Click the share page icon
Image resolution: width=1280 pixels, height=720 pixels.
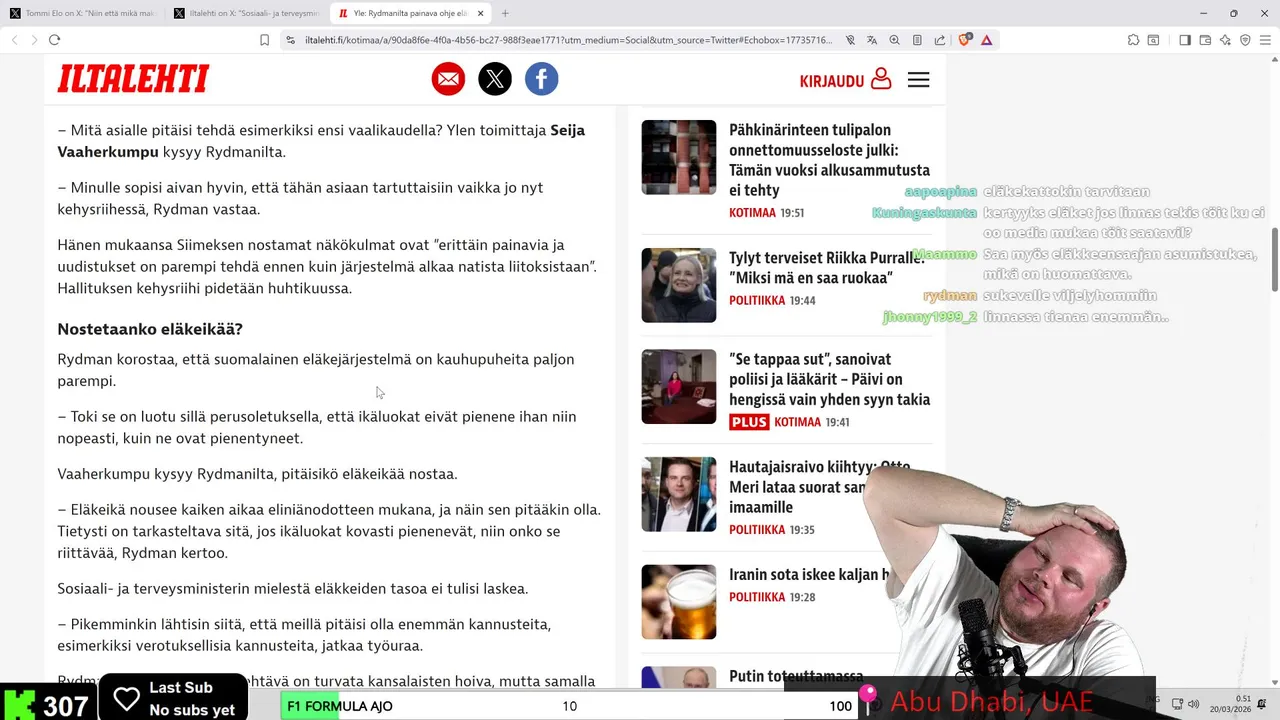click(x=940, y=40)
